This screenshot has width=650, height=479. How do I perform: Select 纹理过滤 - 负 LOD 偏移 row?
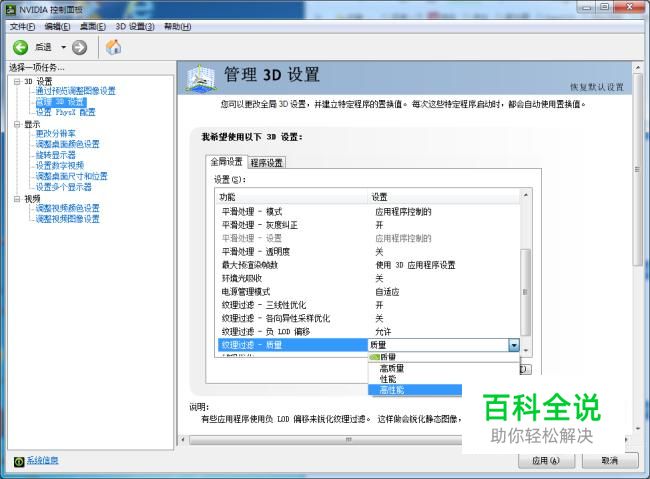(x=369, y=332)
